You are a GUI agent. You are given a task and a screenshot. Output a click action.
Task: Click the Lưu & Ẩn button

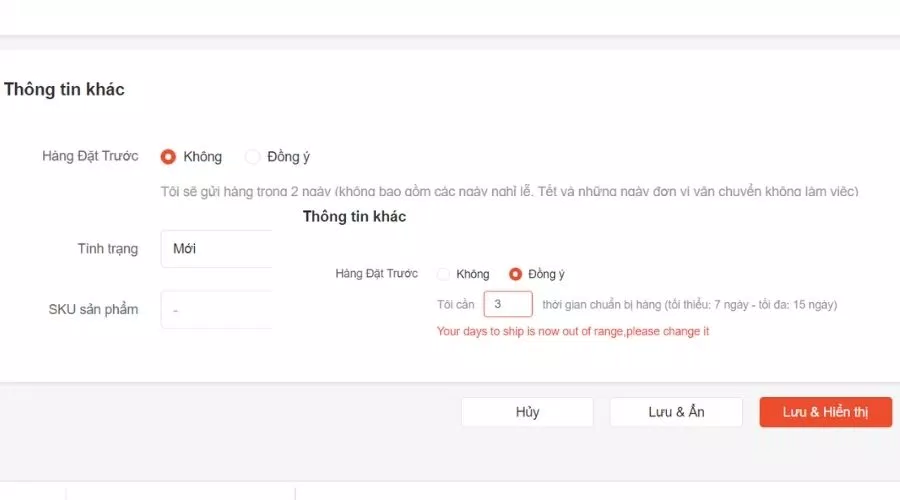coord(676,412)
